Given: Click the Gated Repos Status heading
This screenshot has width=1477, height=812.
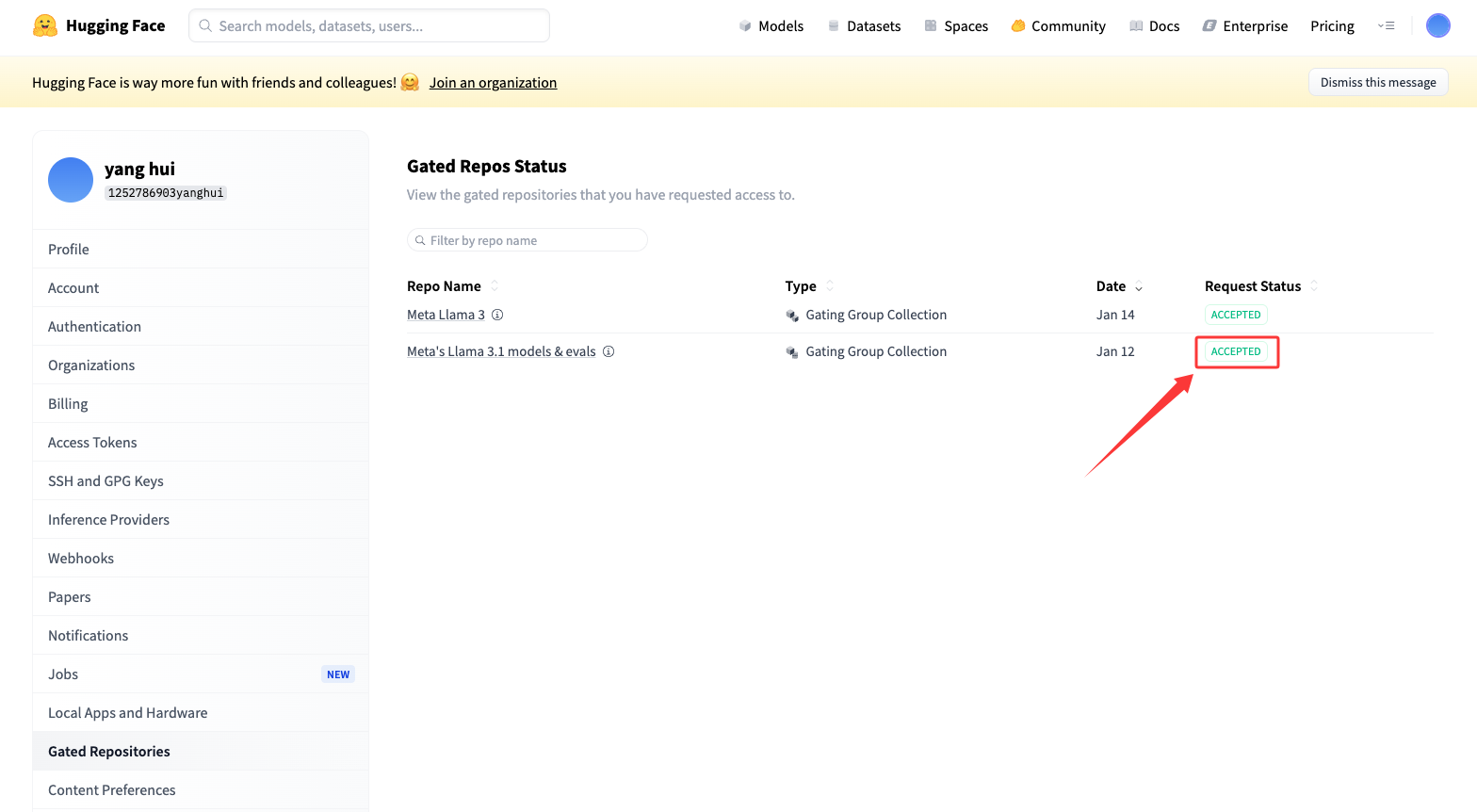Looking at the screenshot, I should (x=487, y=166).
